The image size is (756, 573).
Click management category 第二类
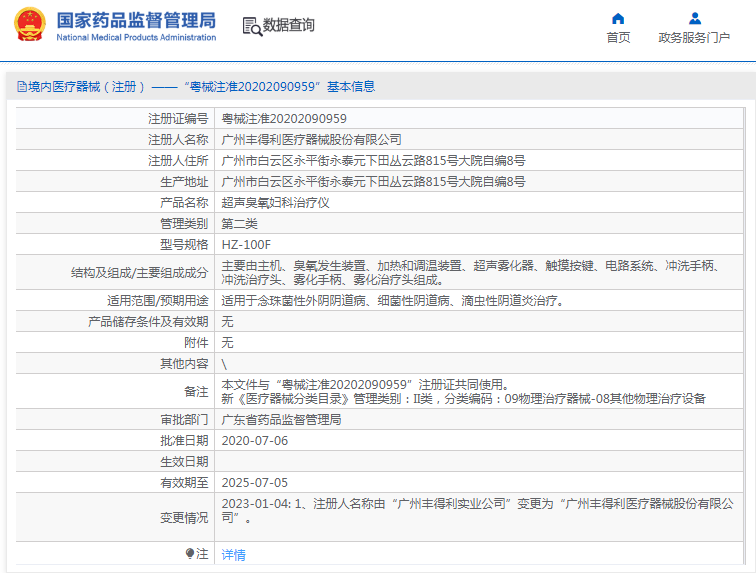click(240, 224)
